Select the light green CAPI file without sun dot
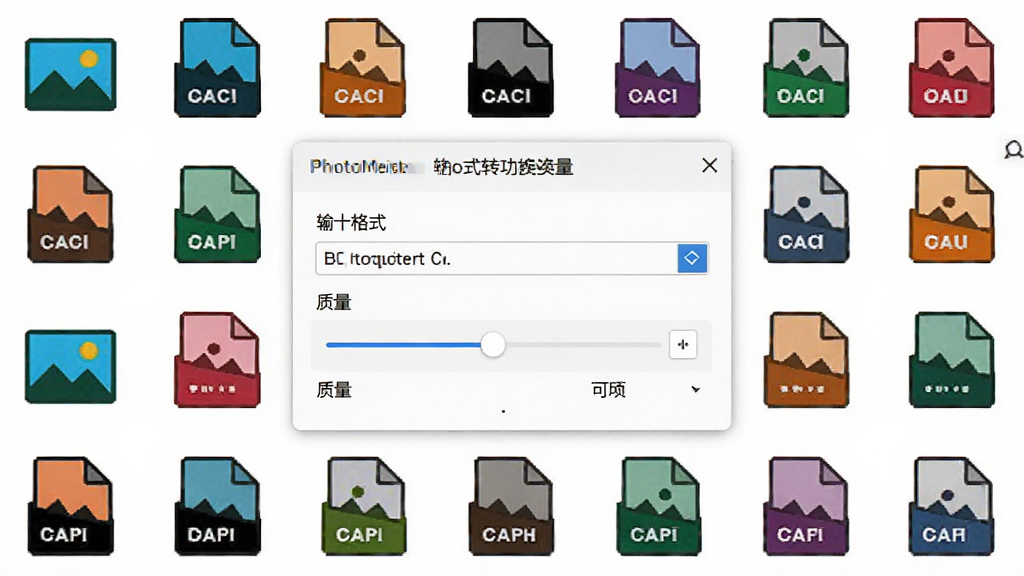 click(217, 214)
